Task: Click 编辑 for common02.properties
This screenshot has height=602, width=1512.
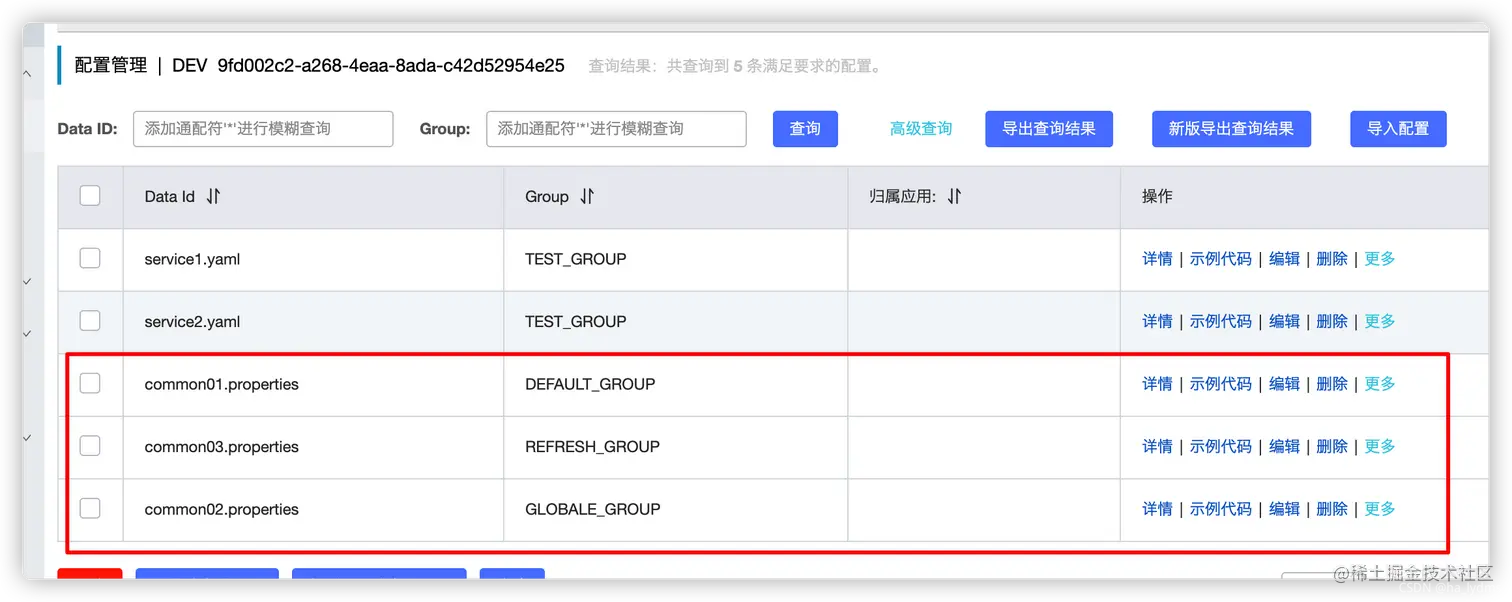Action: point(1285,509)
